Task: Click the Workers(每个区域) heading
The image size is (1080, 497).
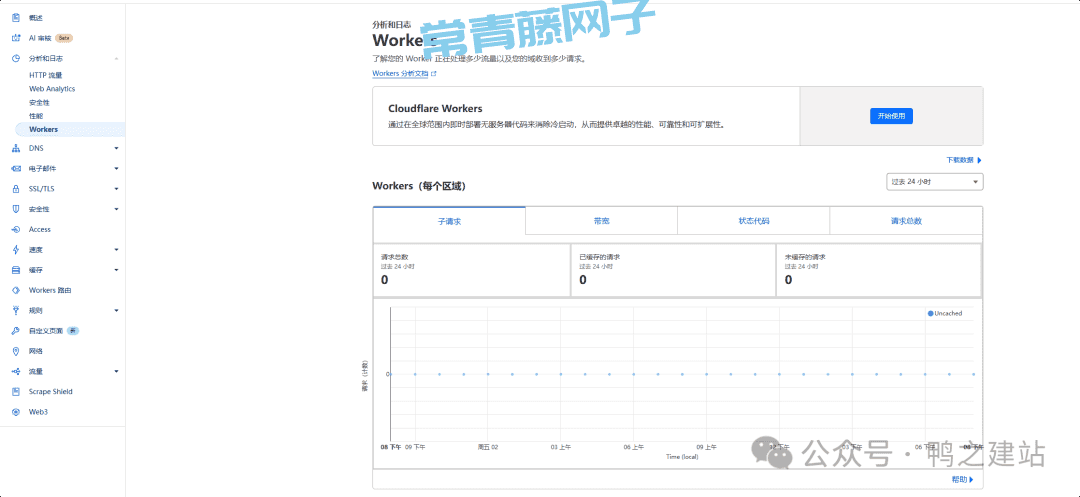Action: [x=419, y=186]
